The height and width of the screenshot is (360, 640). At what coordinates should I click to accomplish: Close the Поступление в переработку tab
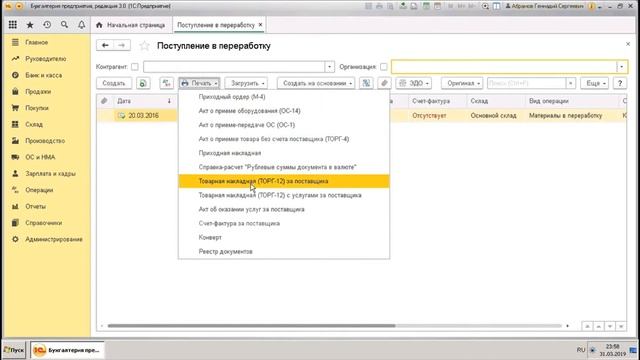pos(260,25)
